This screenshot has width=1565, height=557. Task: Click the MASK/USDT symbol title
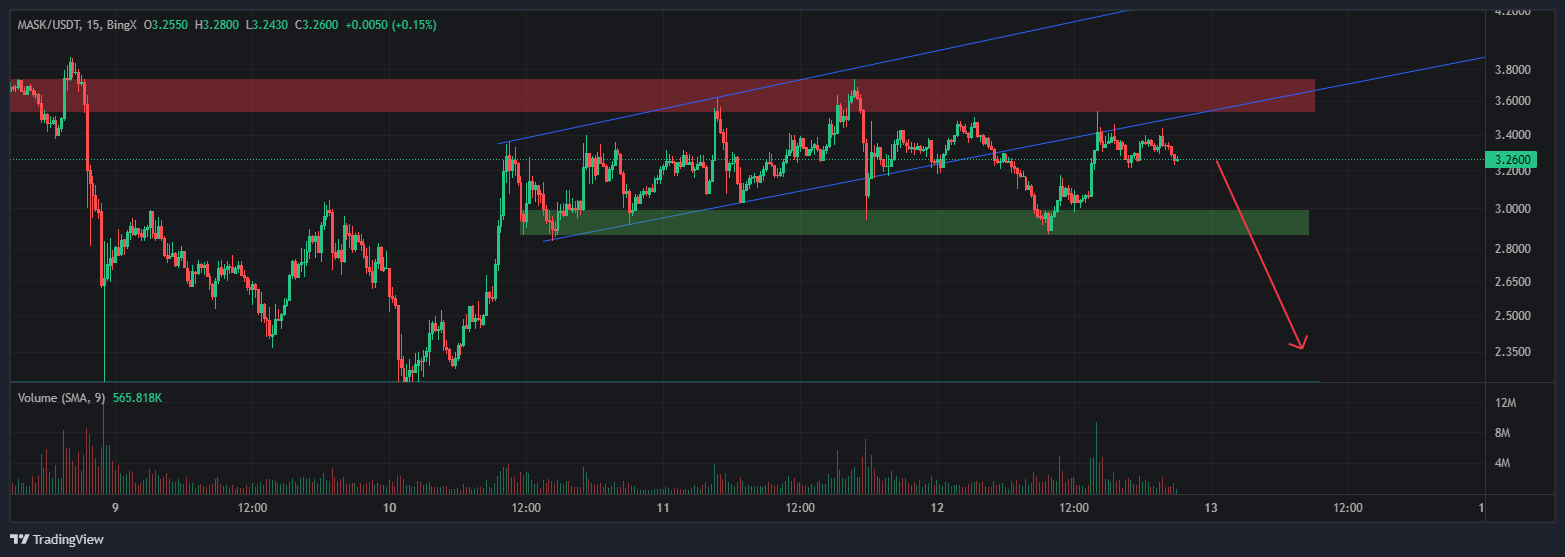click(x=49, y=24)
